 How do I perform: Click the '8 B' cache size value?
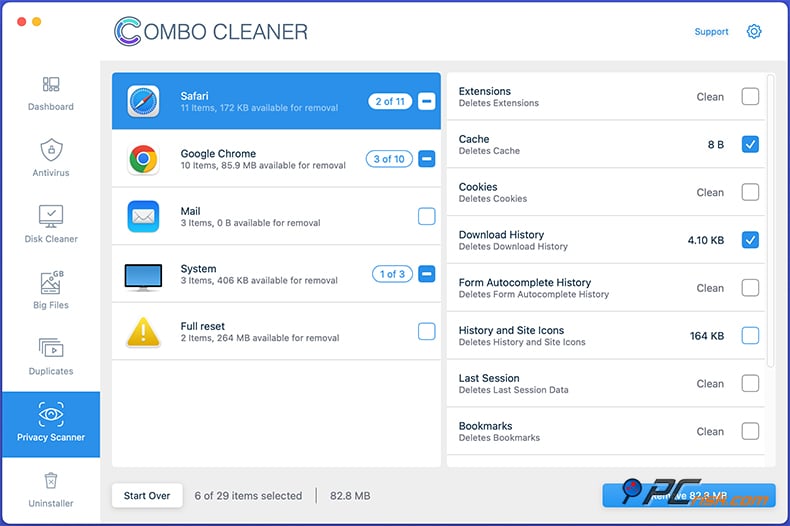pos(716,145)
